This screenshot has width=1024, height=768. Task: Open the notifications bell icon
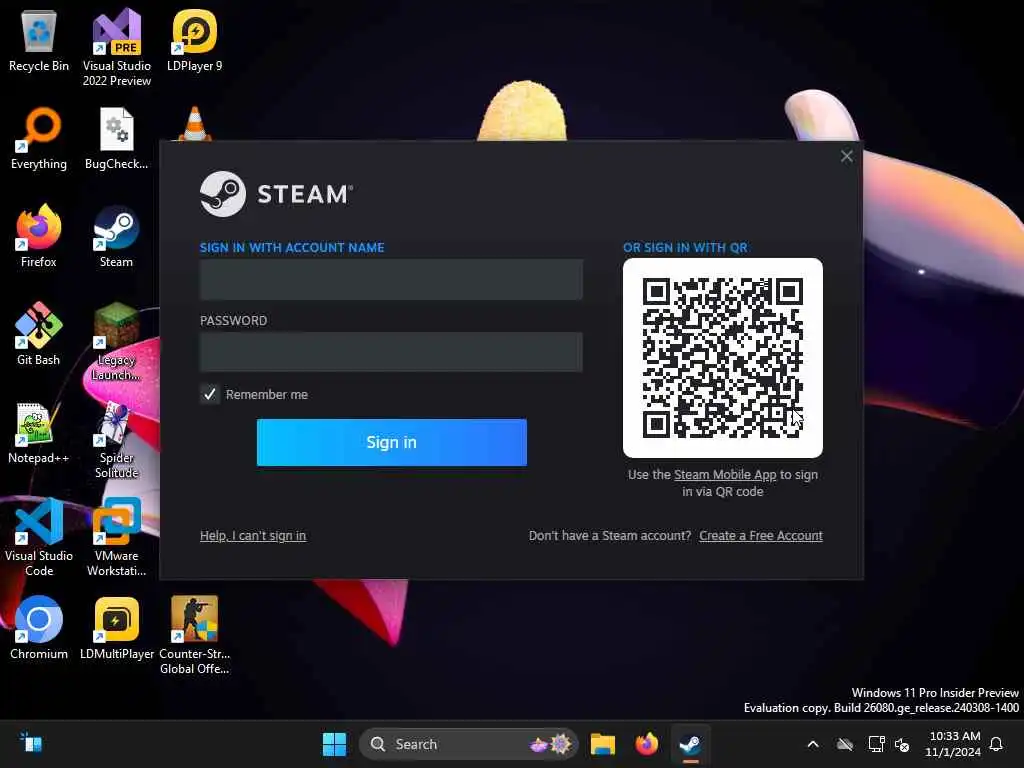996,744
